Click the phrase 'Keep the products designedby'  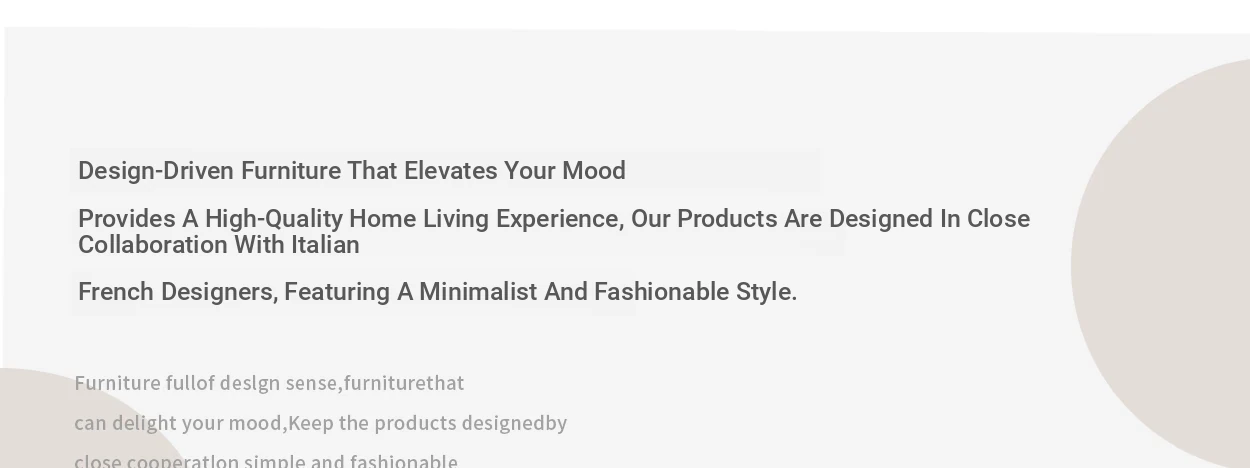pyautogui.click(x=427, y=423)
